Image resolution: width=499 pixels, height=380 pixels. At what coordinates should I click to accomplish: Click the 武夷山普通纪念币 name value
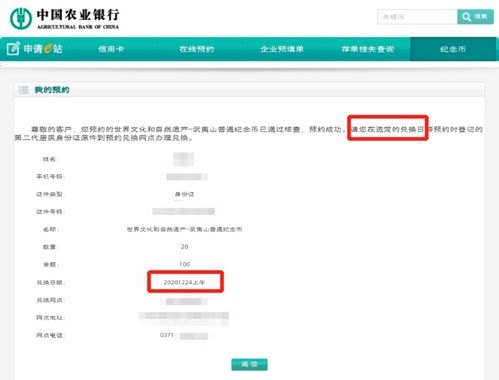click(x=184, y=229)
